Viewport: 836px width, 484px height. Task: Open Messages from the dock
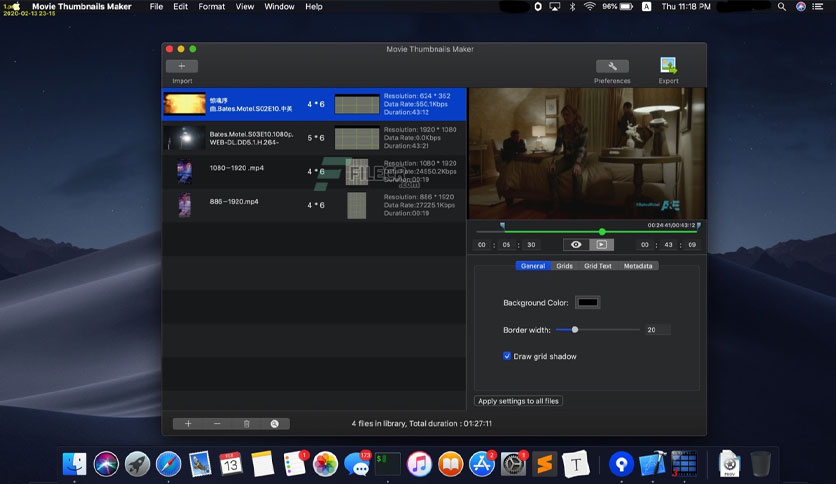pos(357,463)
